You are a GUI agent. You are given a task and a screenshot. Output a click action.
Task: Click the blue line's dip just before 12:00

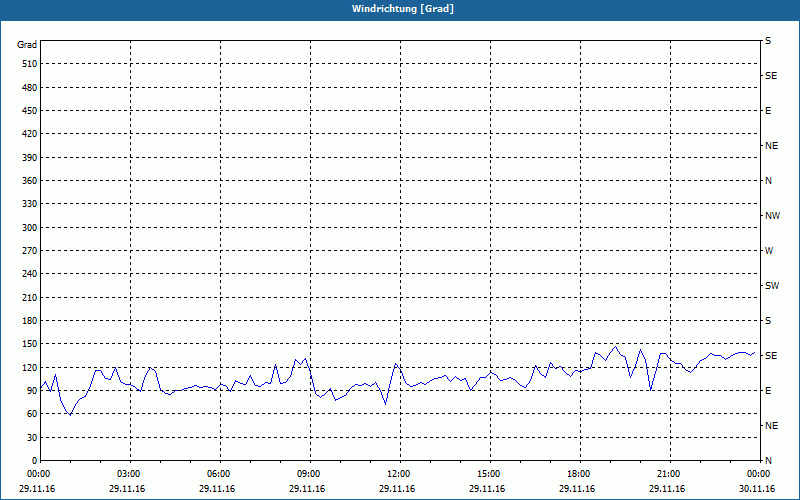(385, 404)
